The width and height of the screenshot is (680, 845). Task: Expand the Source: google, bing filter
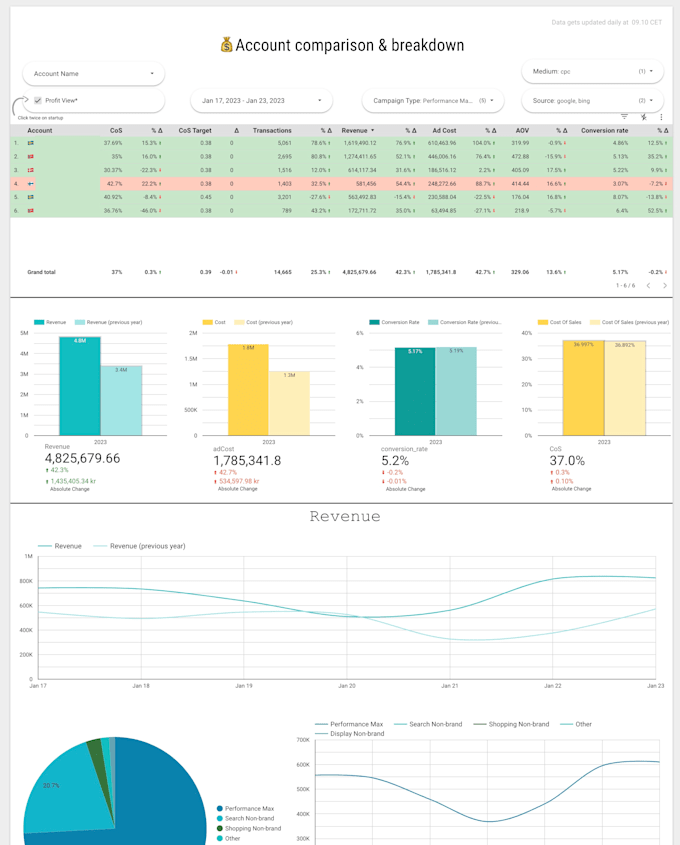592,101
